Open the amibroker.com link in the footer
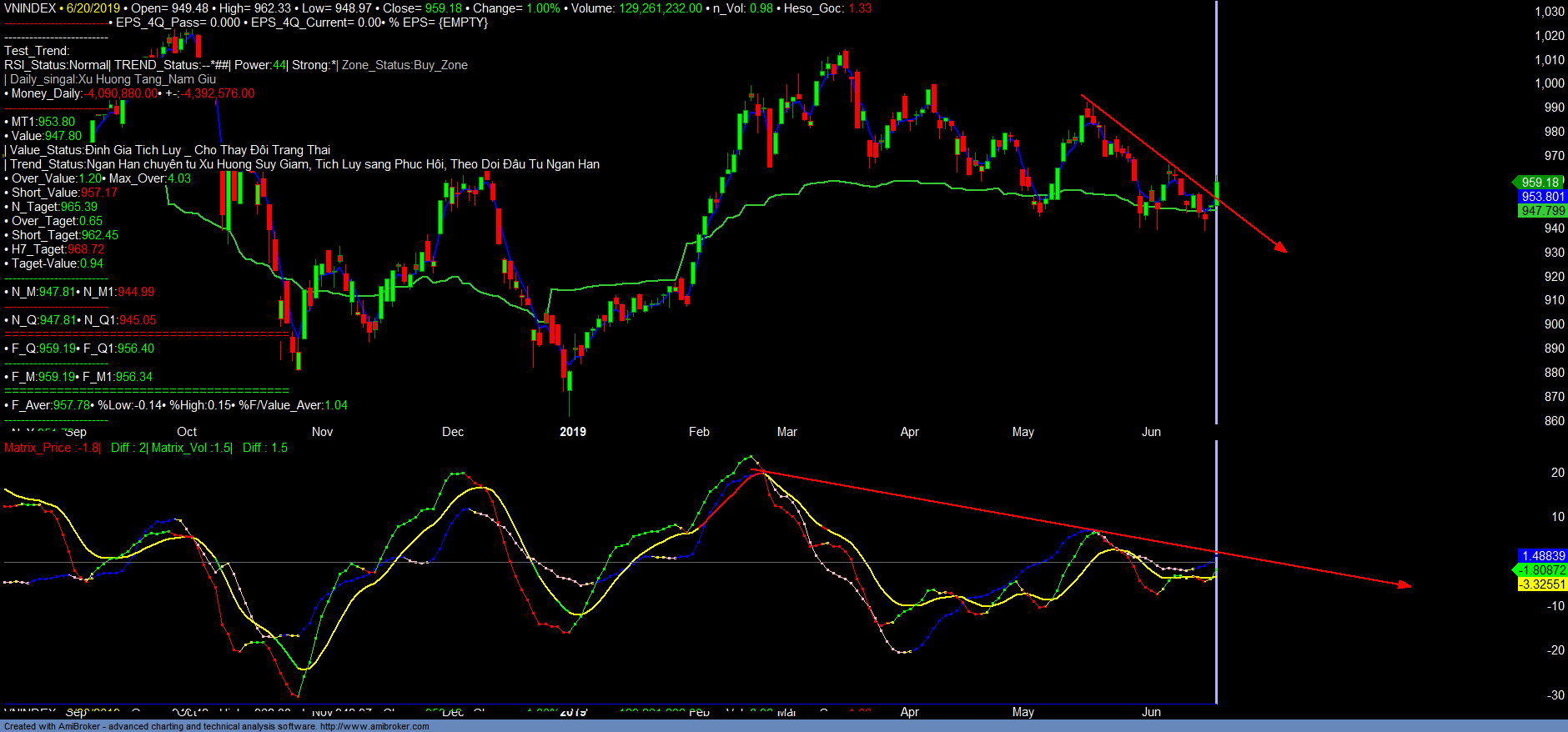The image size is (1568, 732). tap(374, 726)
